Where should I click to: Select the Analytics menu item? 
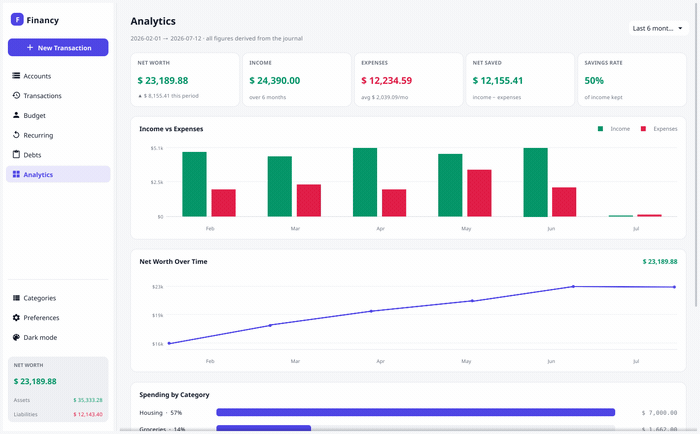coord(58,174)
